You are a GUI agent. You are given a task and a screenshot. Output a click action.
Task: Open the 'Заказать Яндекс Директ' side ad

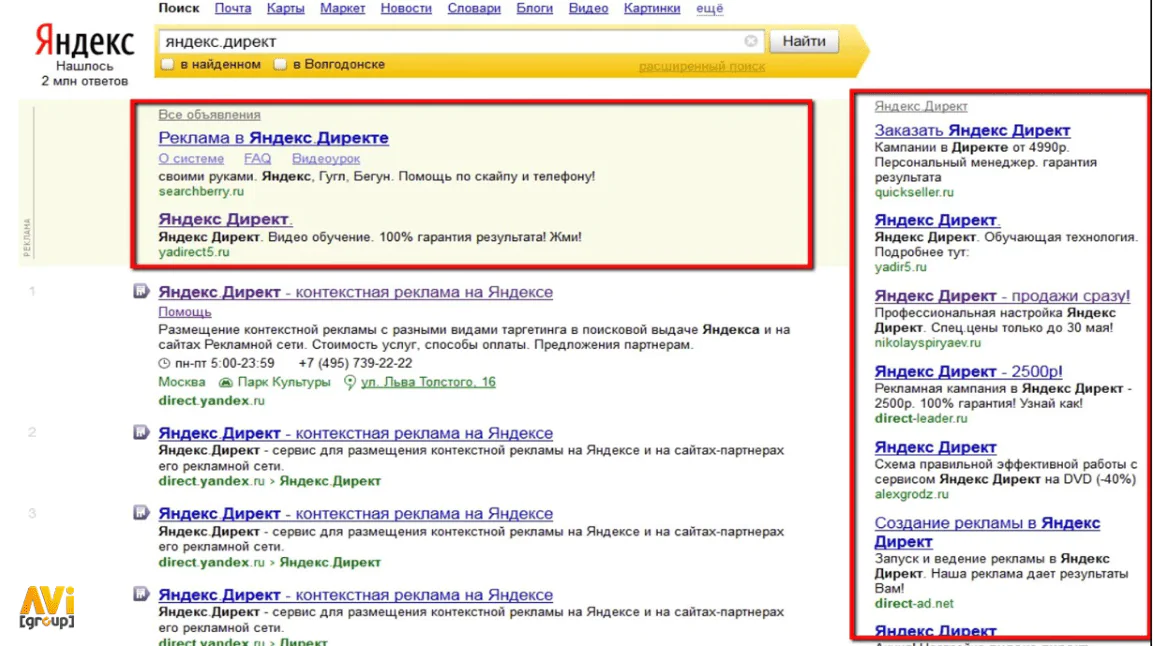point(973,130)
